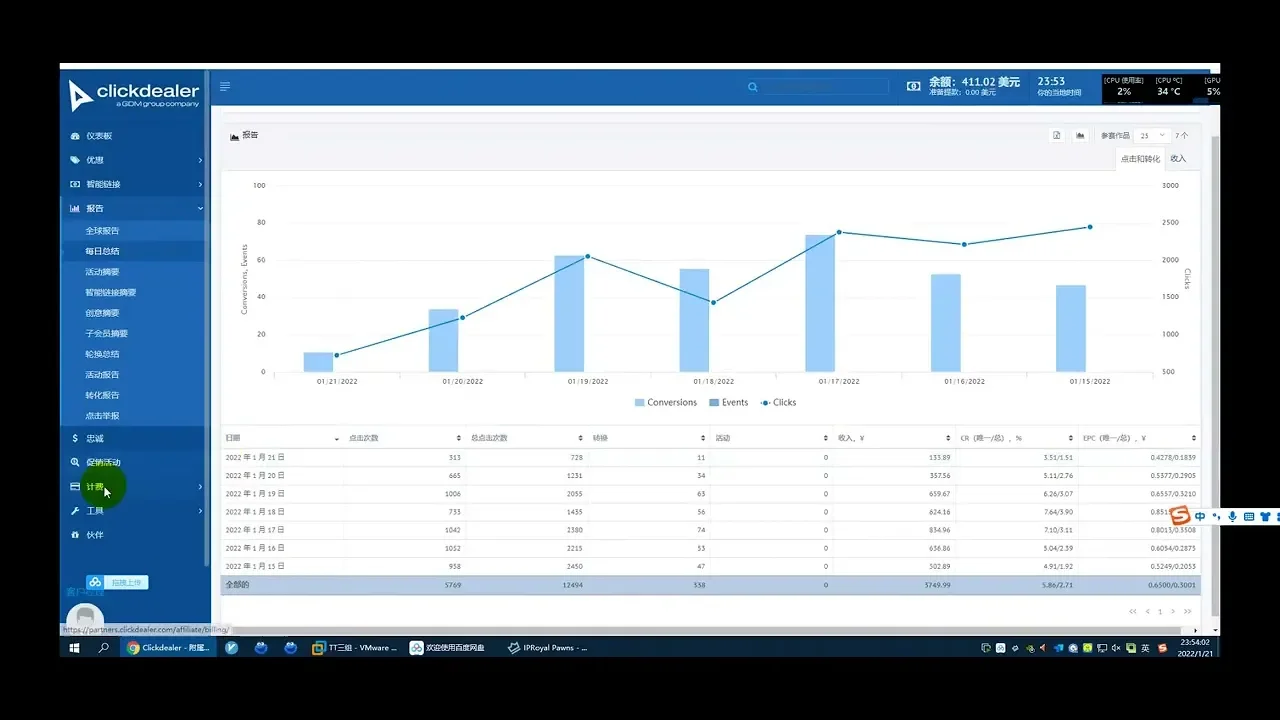Sort table by 收入 column

click(894, 438)
